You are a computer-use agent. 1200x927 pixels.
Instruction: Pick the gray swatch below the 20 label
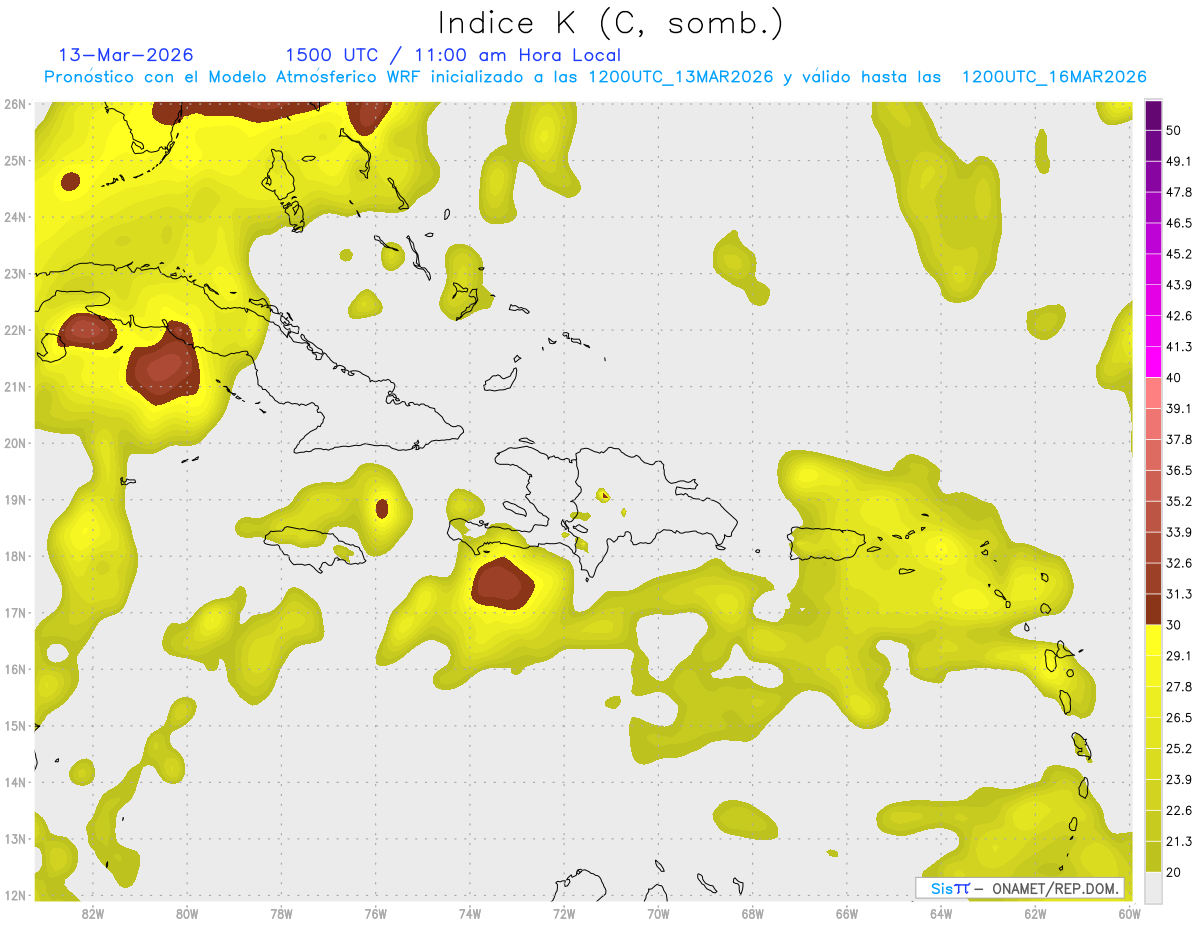[1153, 887]
